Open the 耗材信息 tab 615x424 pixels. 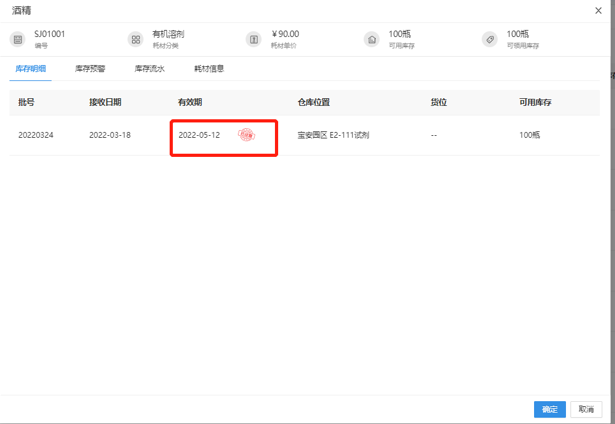point(209,69)
